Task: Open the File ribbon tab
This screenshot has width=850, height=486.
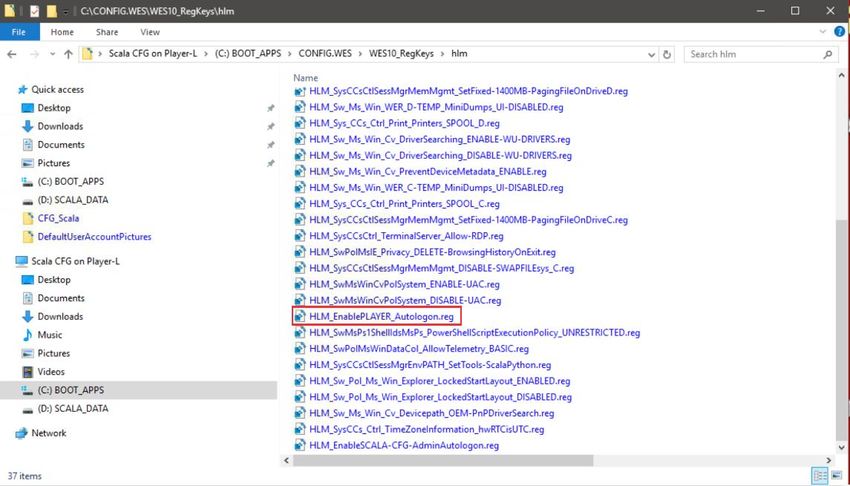Action: point(19,32)
